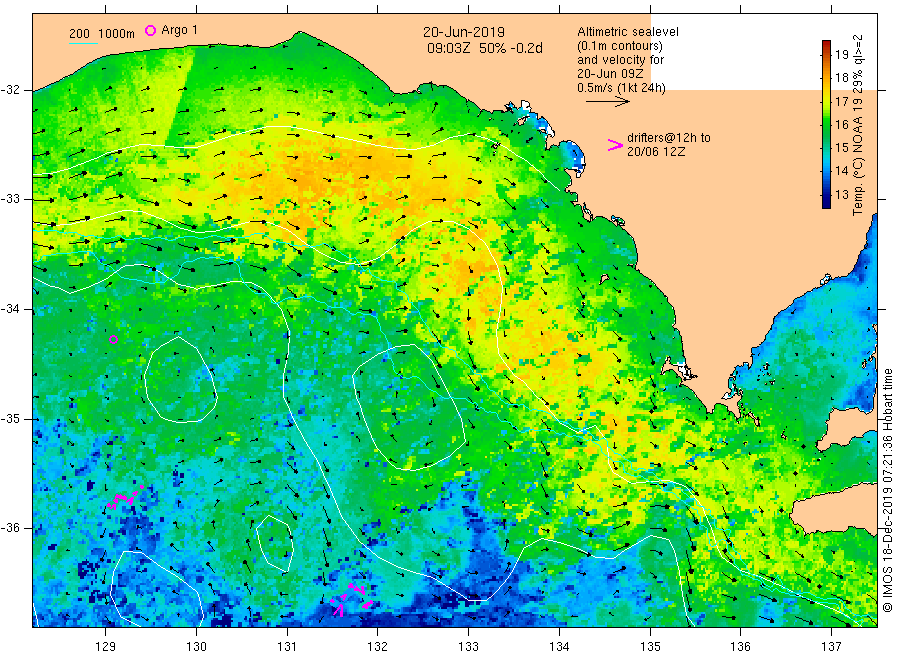
Task: Click the 200 1000m depth legend text
Action: tap(102, 34)
